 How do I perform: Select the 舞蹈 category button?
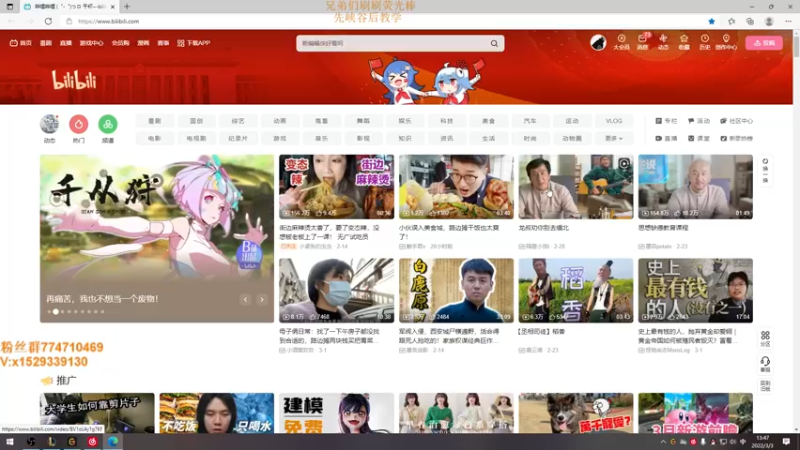pyautogui.click(x=363, y=121)
